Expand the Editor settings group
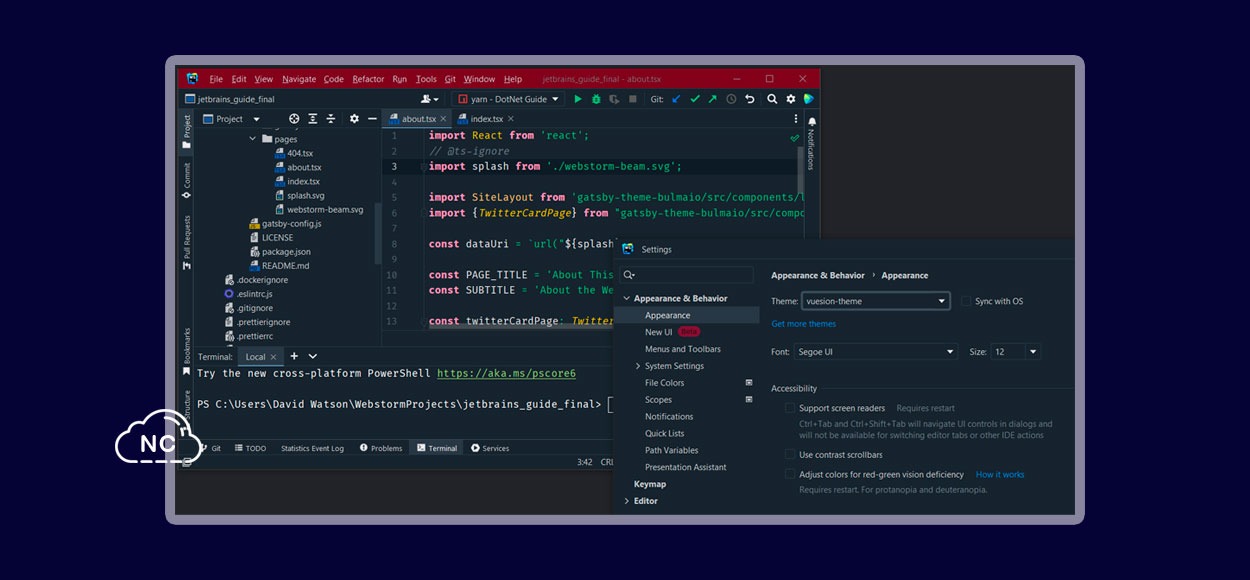 627,501
